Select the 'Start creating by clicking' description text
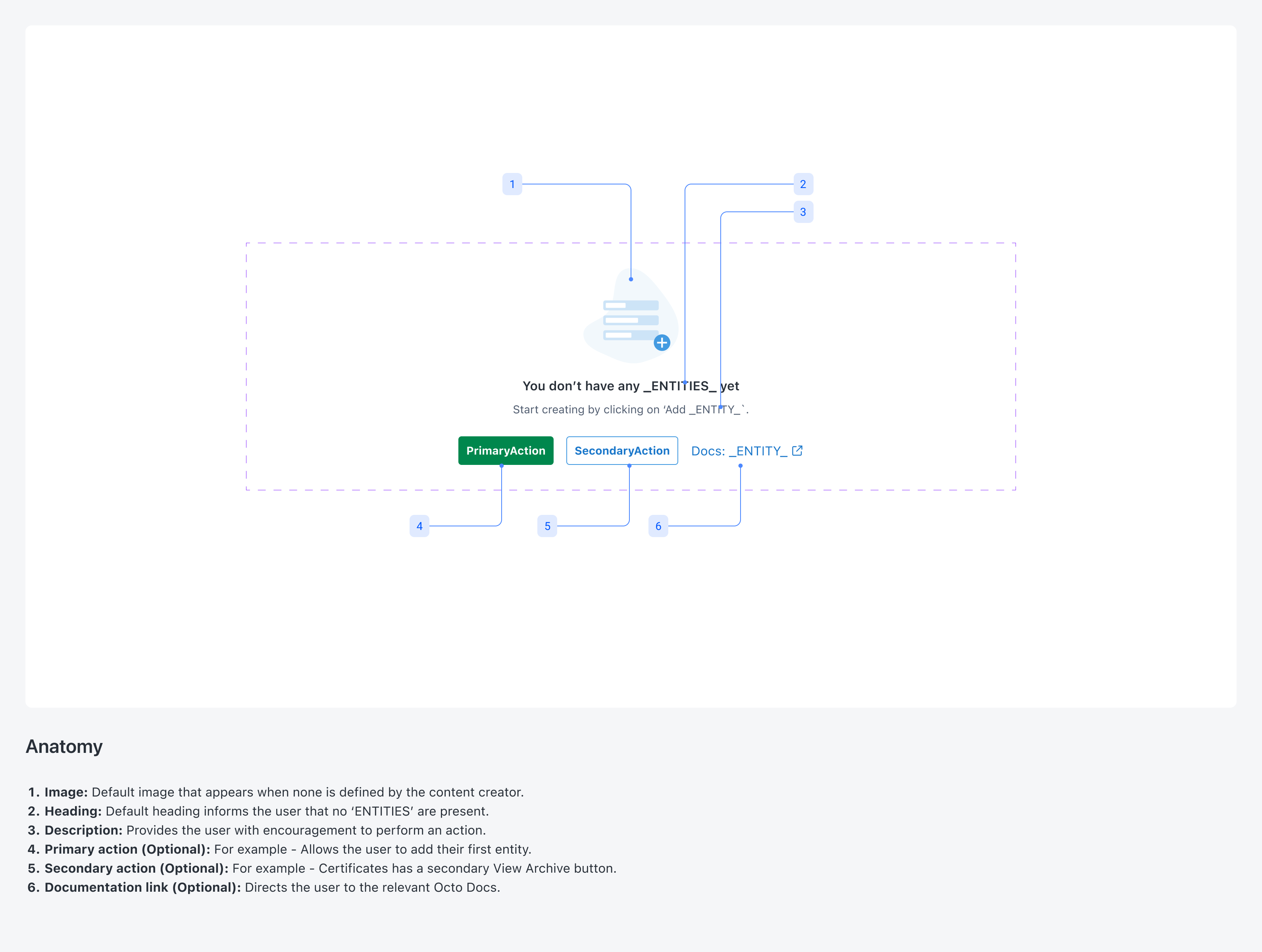The image size is (1262, 952). tap(631, 409)
